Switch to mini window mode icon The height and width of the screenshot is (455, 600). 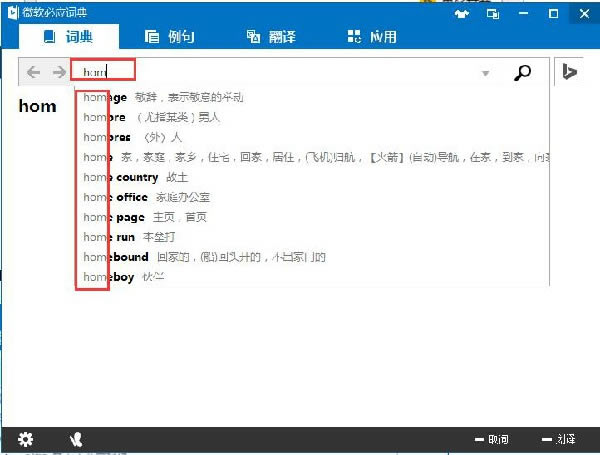click(492, 14)
